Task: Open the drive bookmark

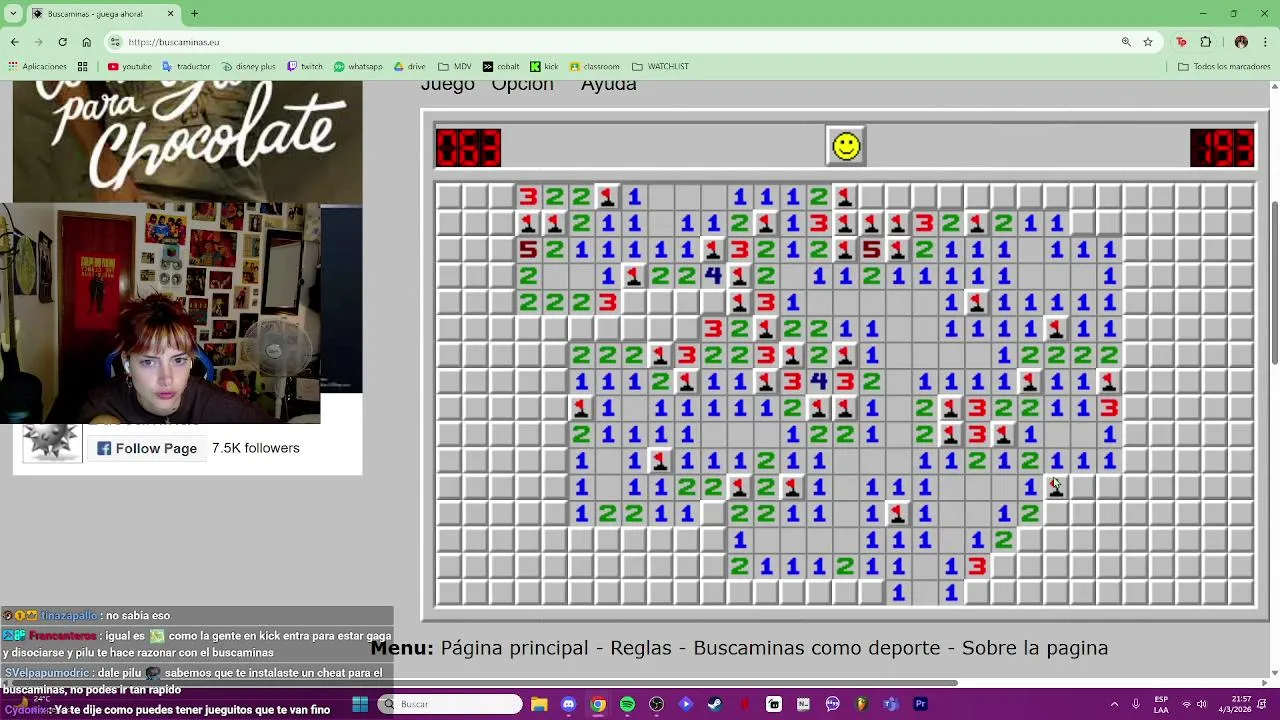Action: (x=409, y=67)
